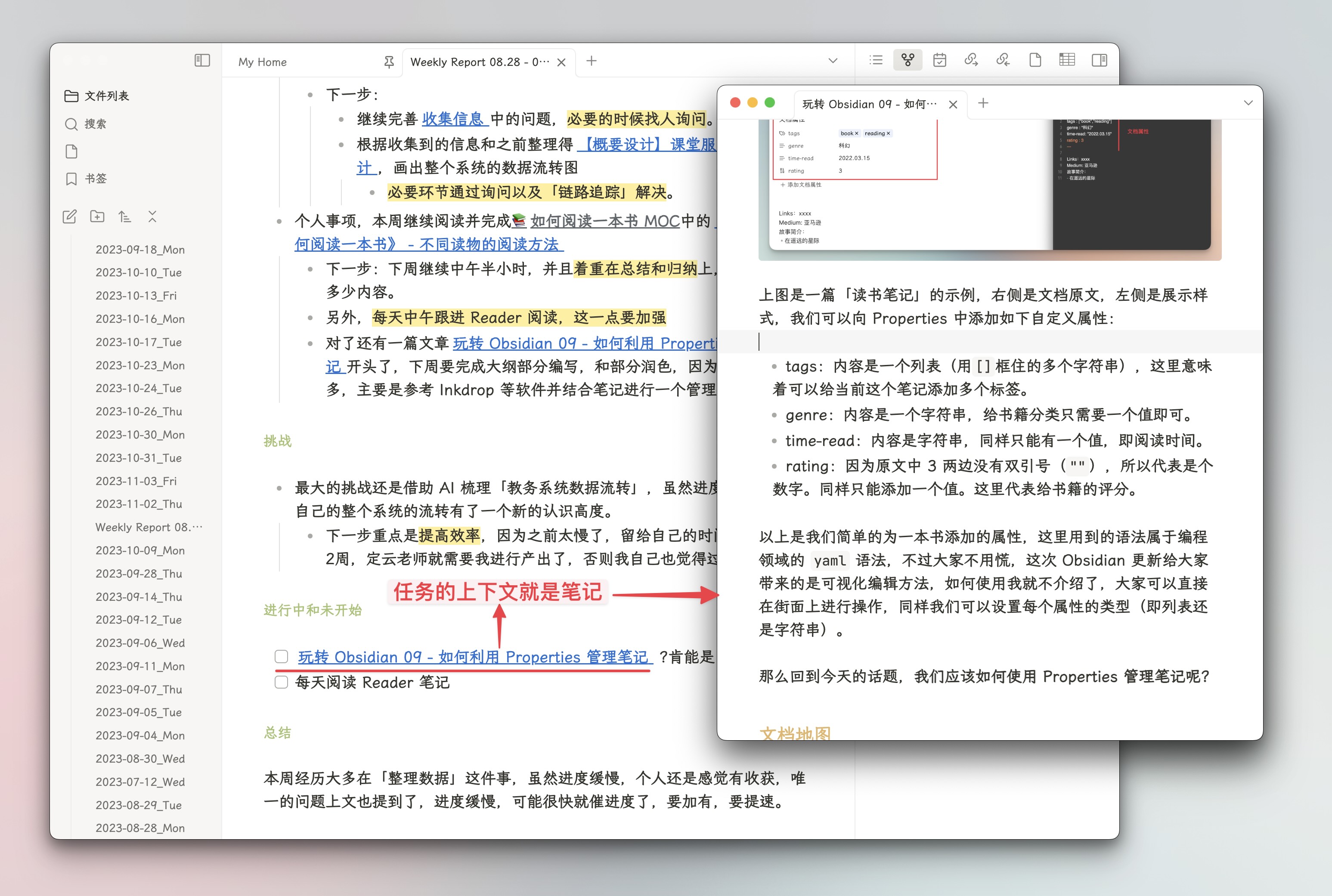The image size is (1332, 896).
Task: Add a new tab in the popup window
Action: click(x=983, y=103)
